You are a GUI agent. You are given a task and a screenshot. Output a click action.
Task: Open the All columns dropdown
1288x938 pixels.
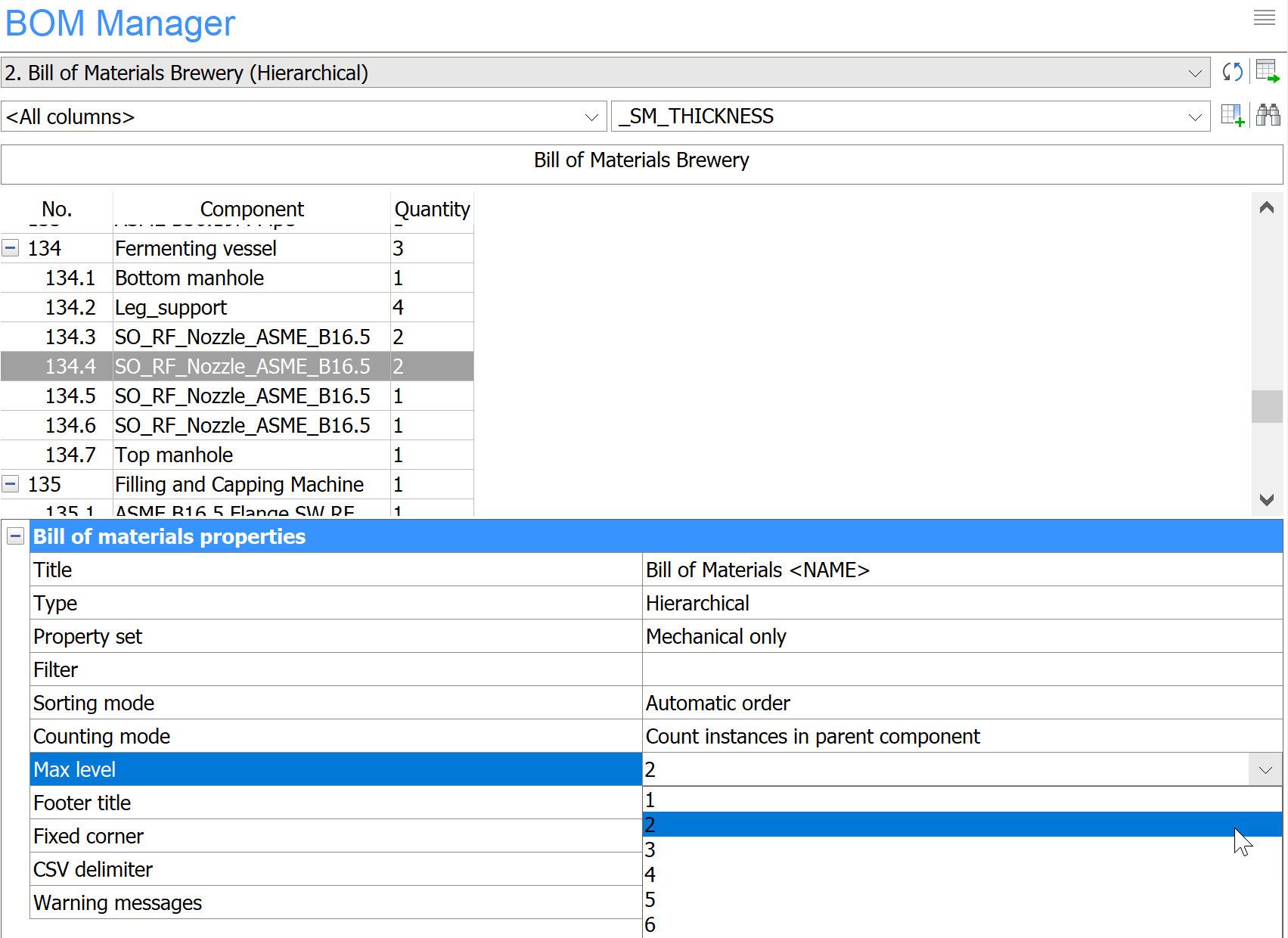point(591,117)
